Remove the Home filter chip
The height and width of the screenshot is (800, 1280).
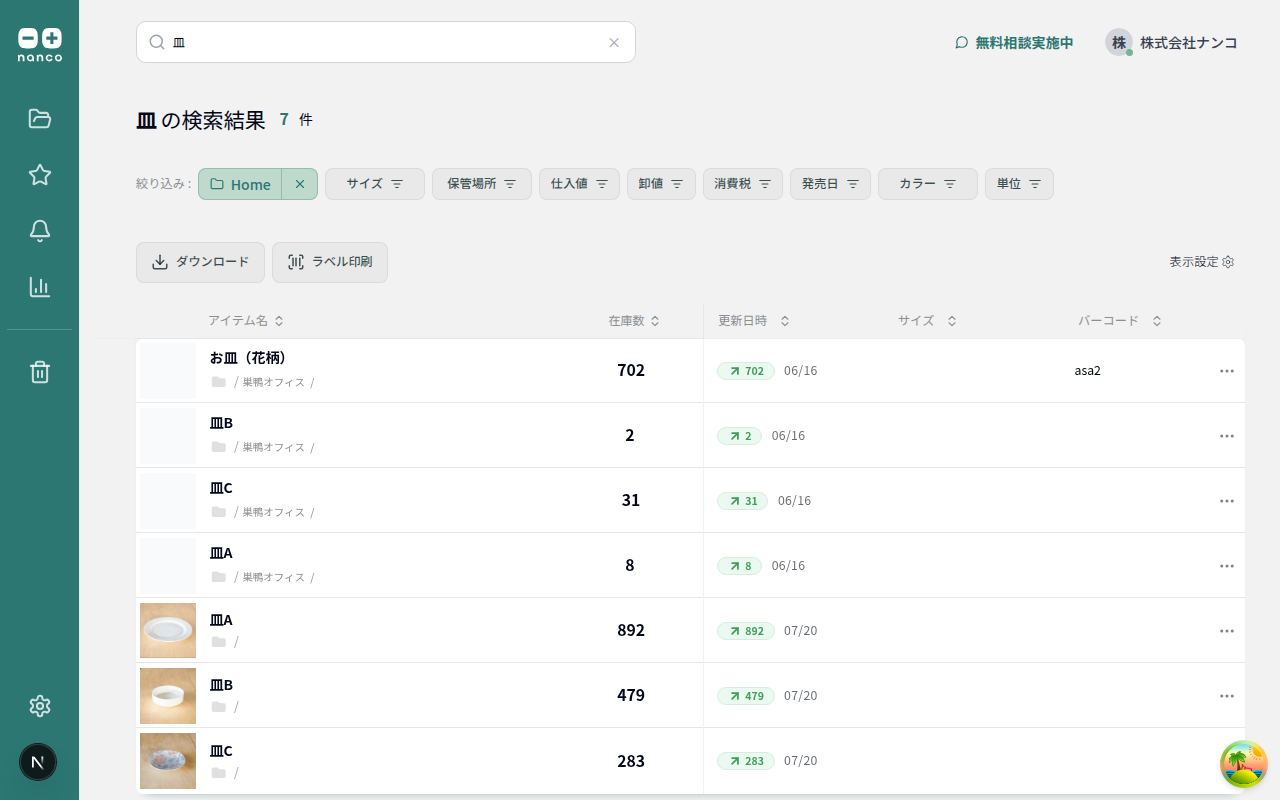(x=300, y=184)
